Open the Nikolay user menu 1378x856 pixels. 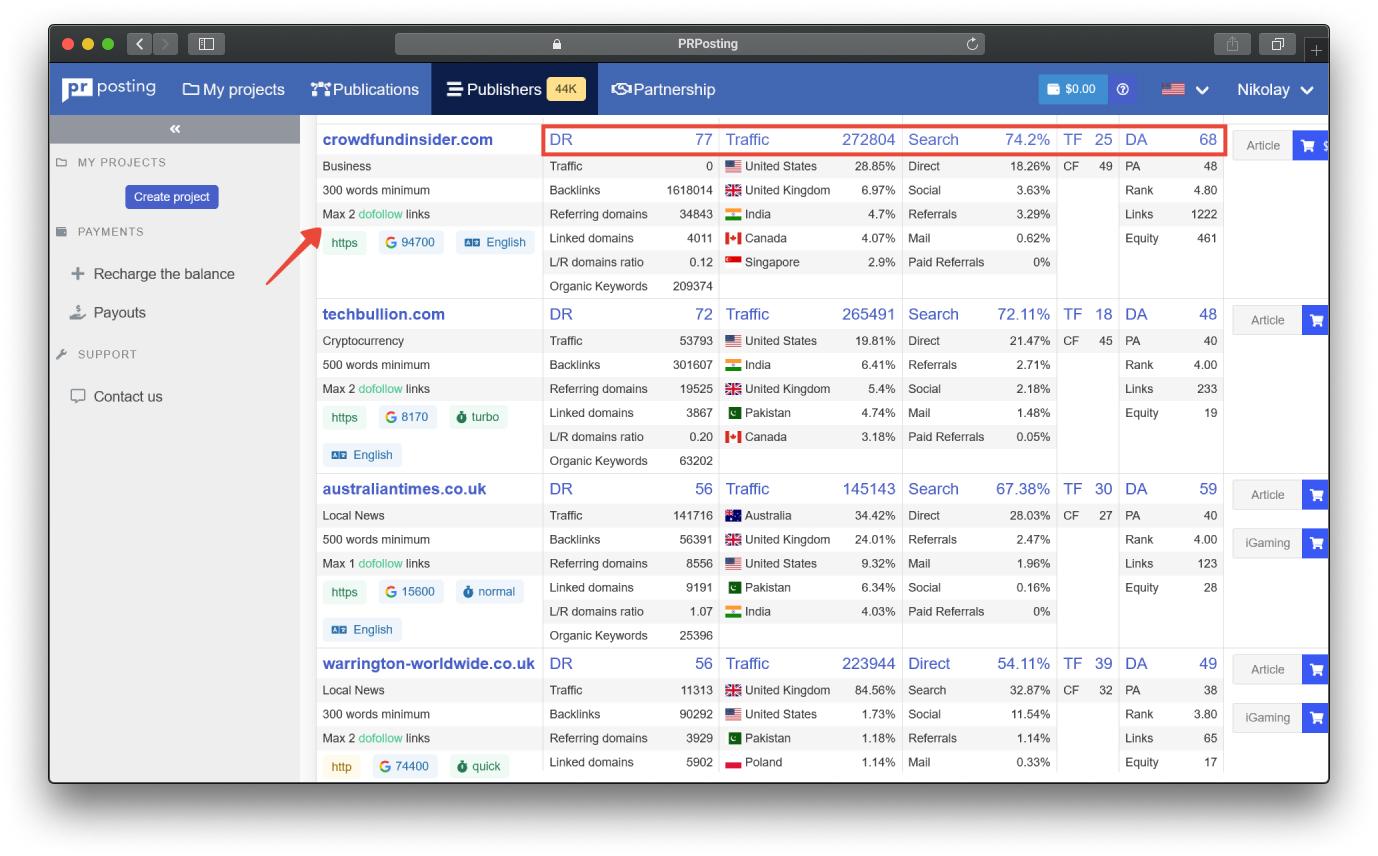click(1275, 89)
